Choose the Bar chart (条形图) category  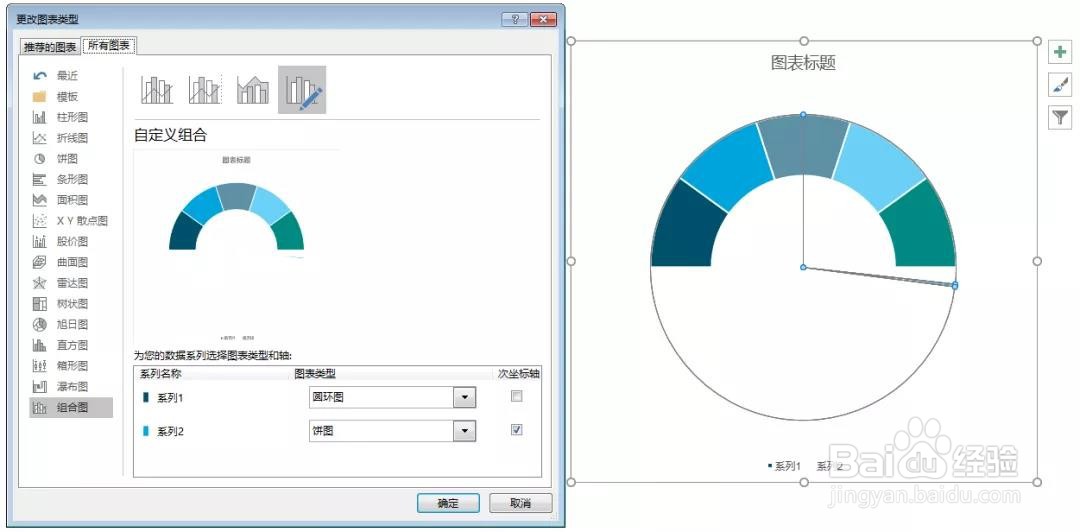click(x=62, y=179)
